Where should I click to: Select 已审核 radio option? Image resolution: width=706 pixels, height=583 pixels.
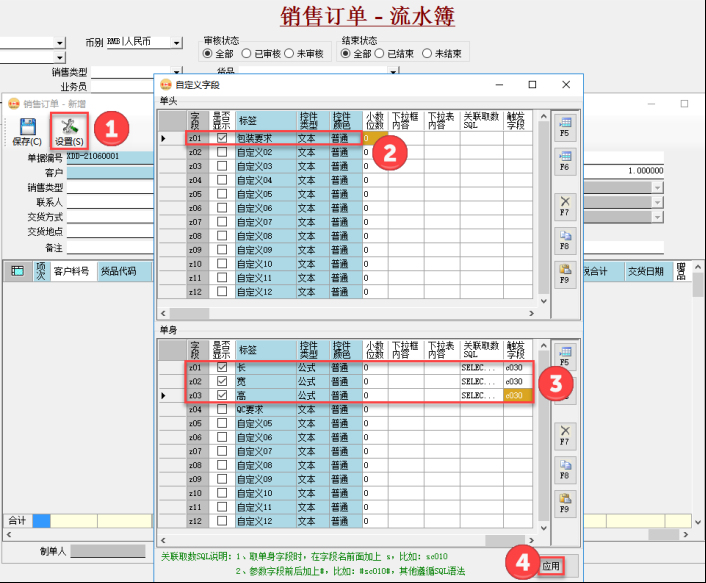tap(246, 54)
